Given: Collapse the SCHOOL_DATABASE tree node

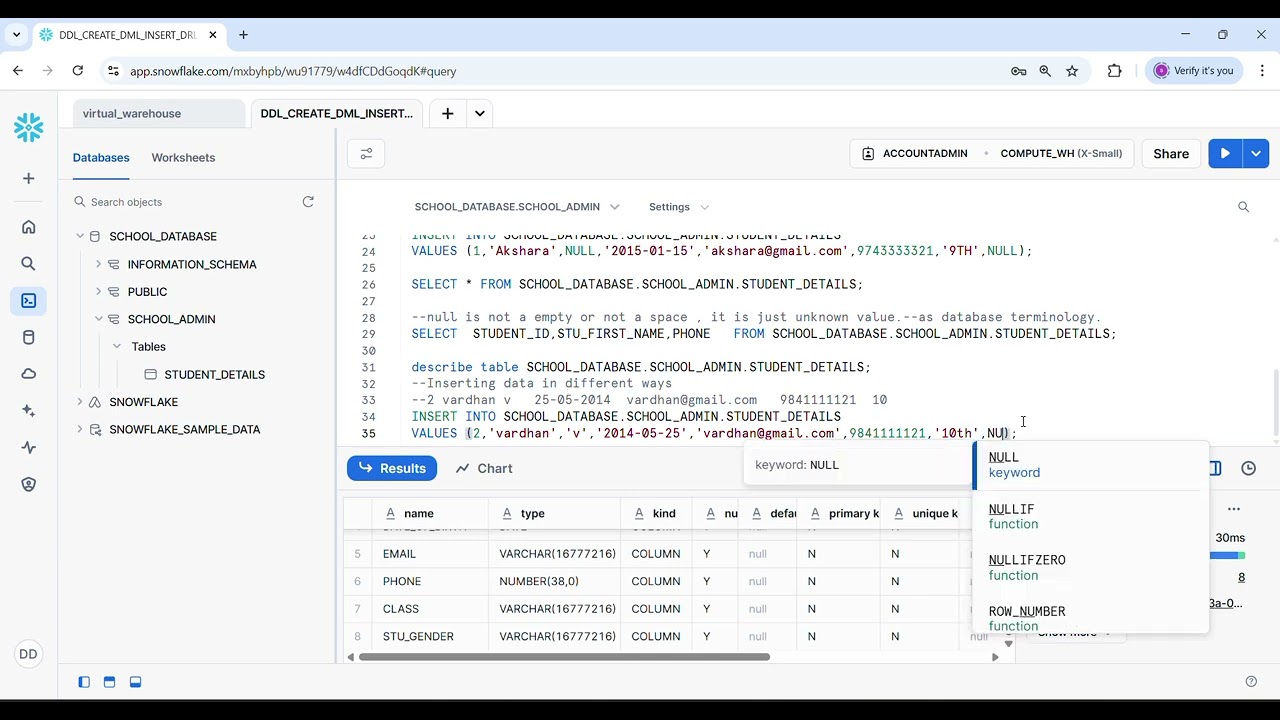Looking at the screenshot, I should (80, 237).
